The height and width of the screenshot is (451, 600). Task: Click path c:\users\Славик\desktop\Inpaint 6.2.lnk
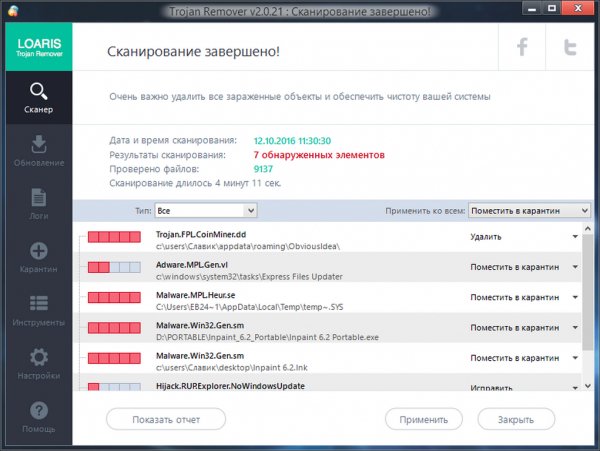(232, 368)
